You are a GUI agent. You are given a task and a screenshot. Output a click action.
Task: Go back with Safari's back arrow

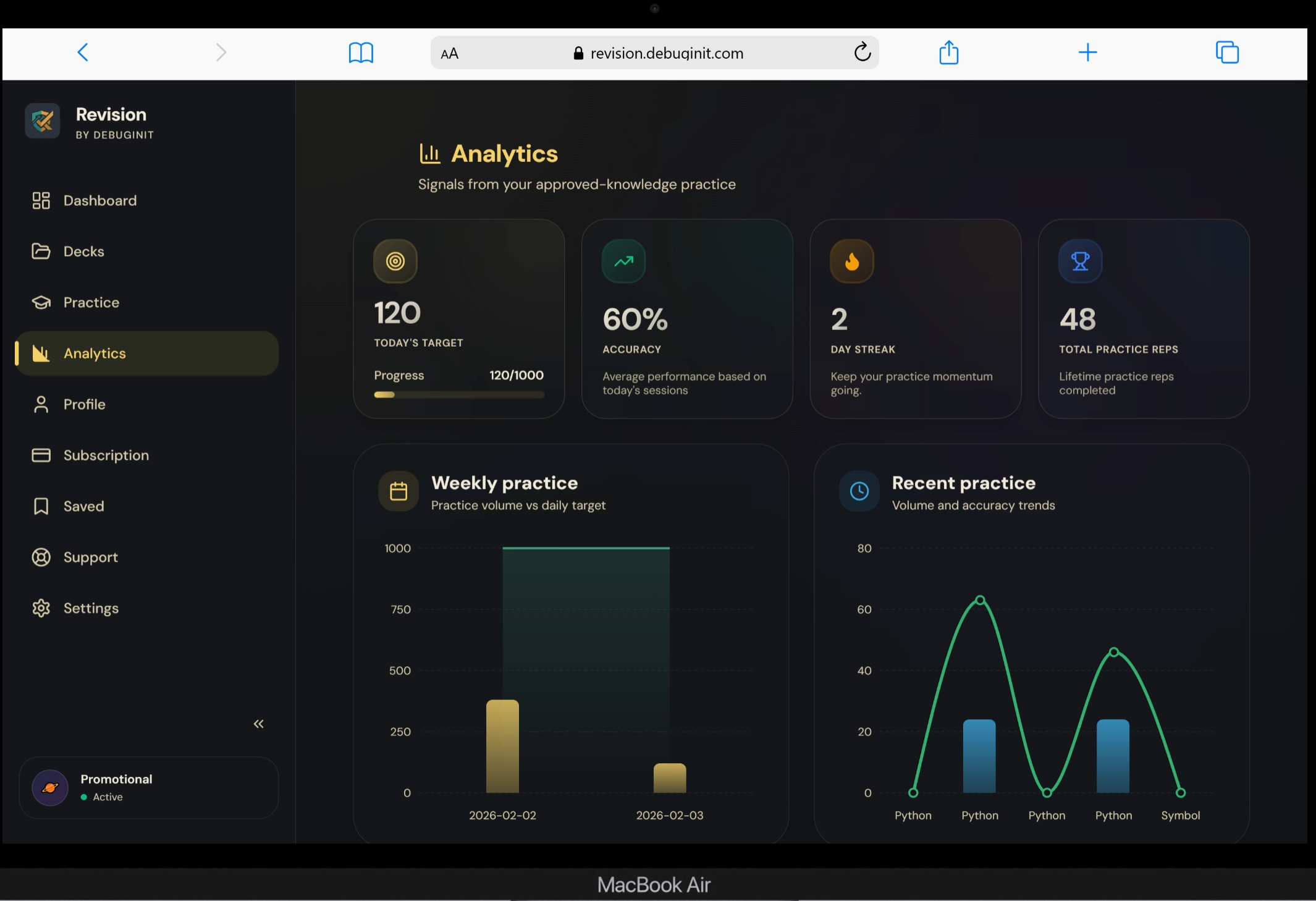click(x=83, y=53)
